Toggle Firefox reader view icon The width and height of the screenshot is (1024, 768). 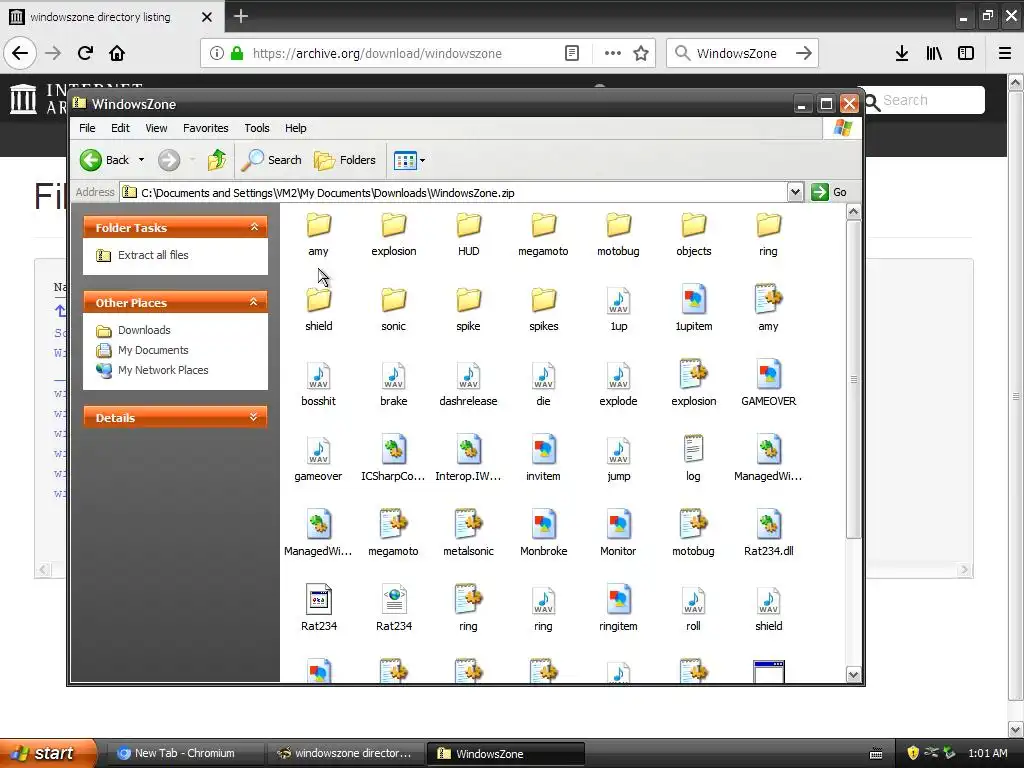[572, 54]
